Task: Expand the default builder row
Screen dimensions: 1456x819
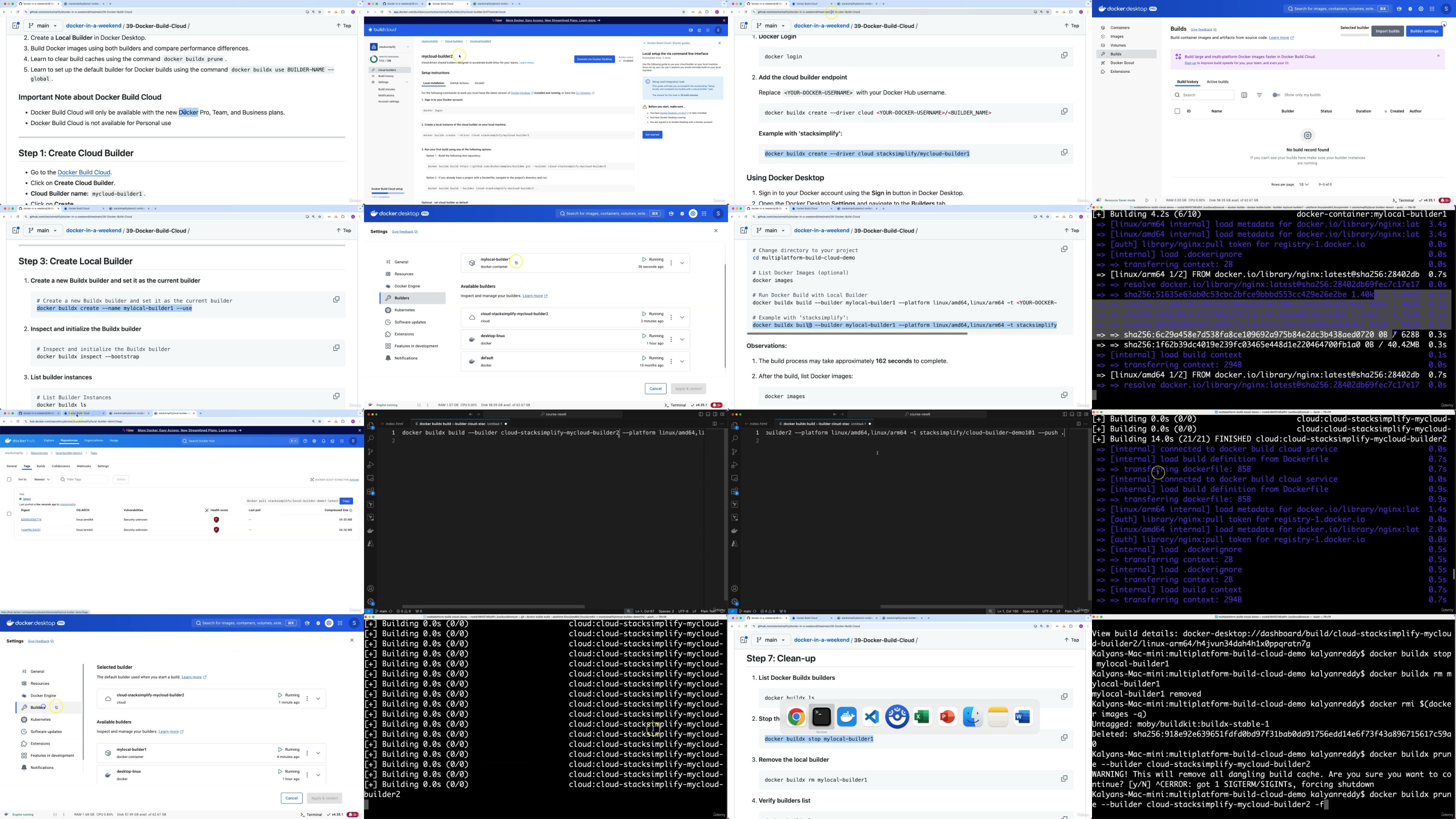Action: (x=682, y=361)
